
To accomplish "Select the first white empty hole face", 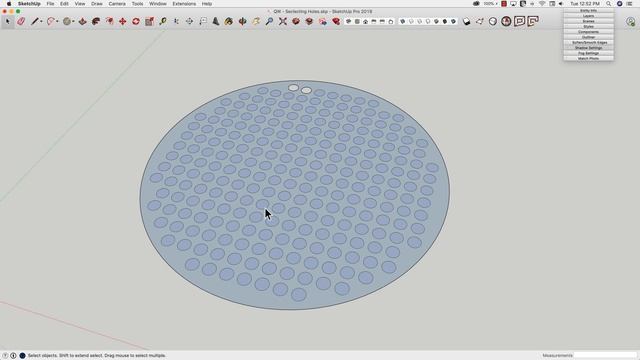I will click(x=293, y=87).
